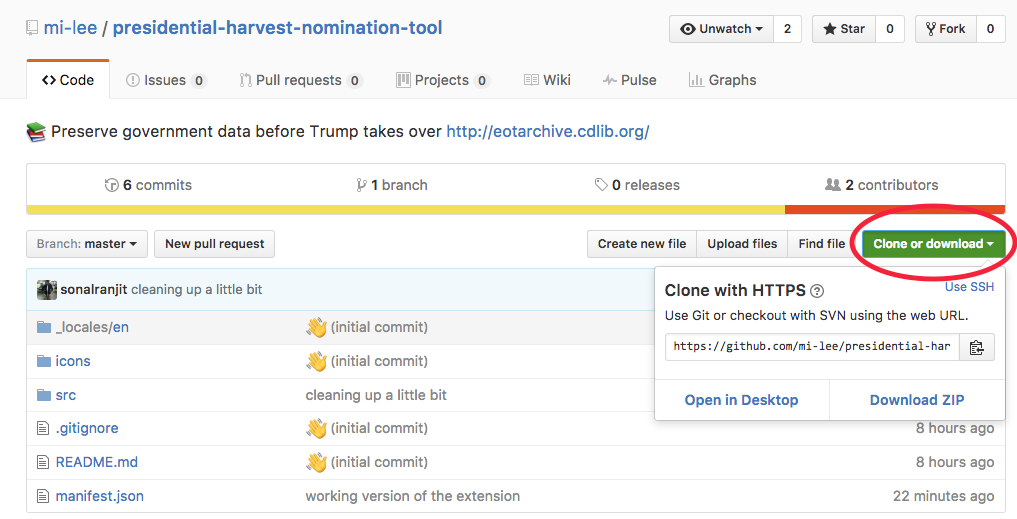The image size is (1017, 519).
Task: Switch to the Issues tab
Action: [166, 80]
